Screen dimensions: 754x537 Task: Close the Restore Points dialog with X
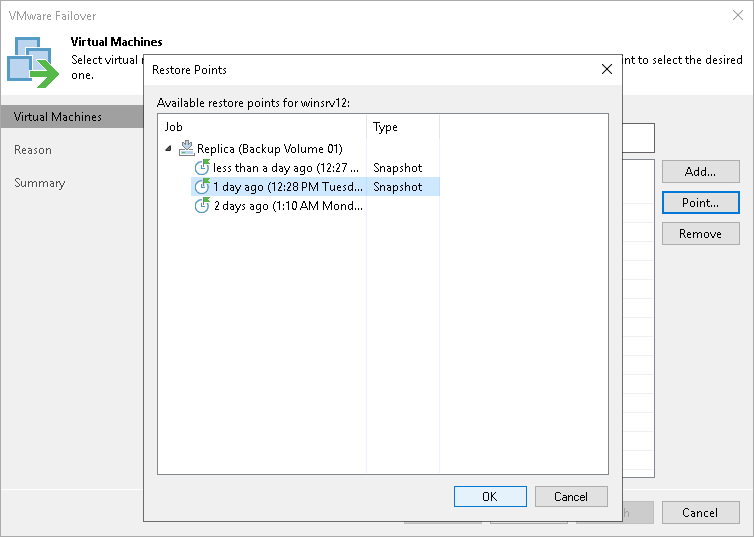tap(607, 69)
